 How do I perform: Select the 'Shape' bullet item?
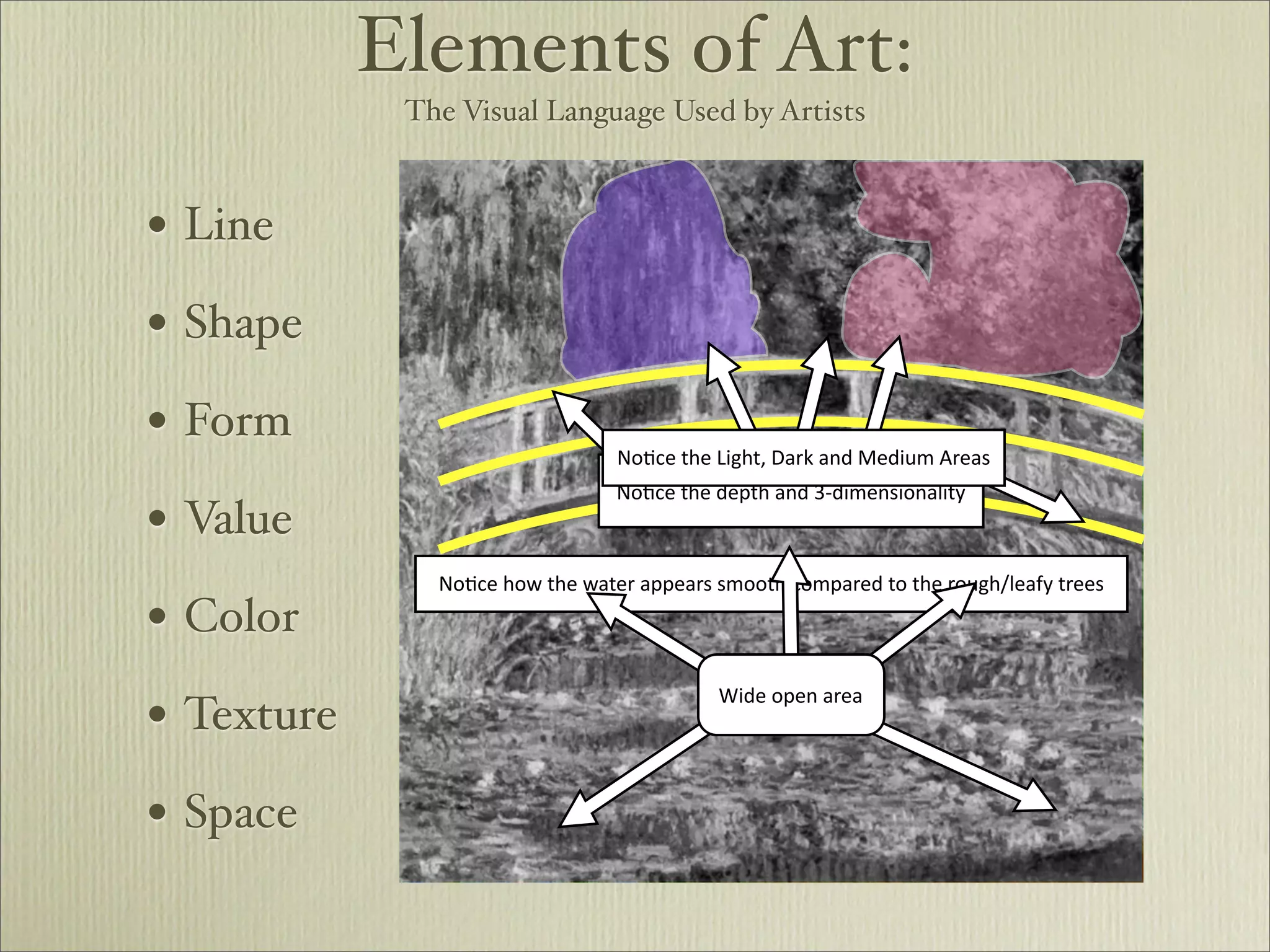(243, 323)
